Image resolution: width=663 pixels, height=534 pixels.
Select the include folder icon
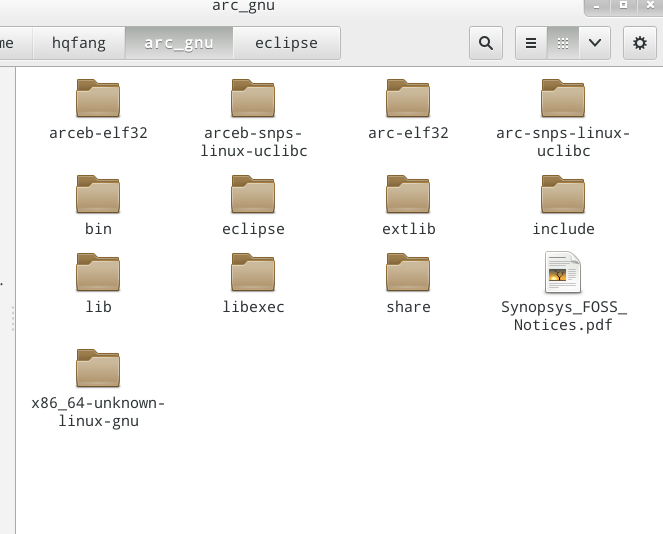(563, 194)
